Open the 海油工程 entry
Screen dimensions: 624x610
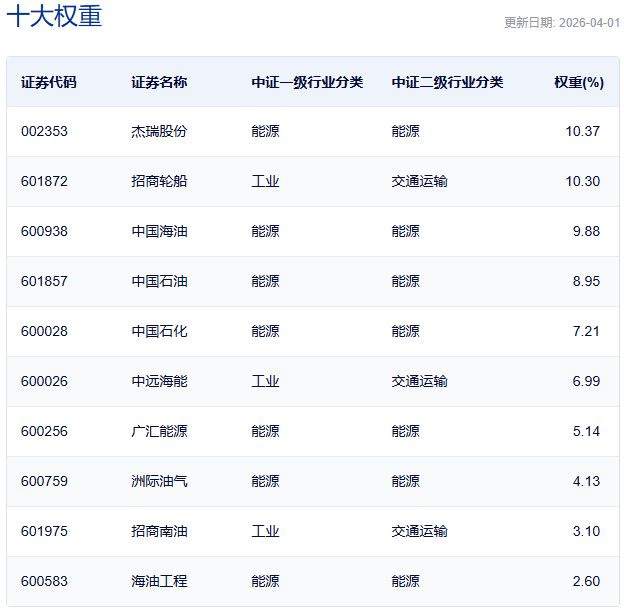click(159, 581)
